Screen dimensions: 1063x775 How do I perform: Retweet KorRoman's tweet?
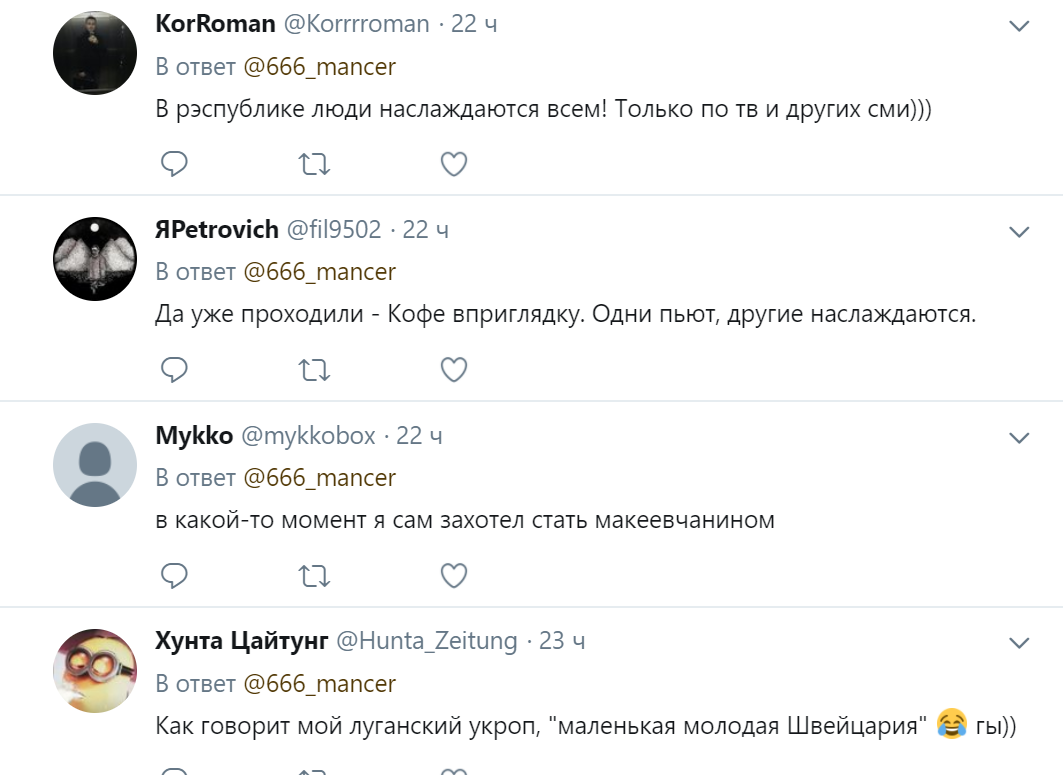(314, 163)
